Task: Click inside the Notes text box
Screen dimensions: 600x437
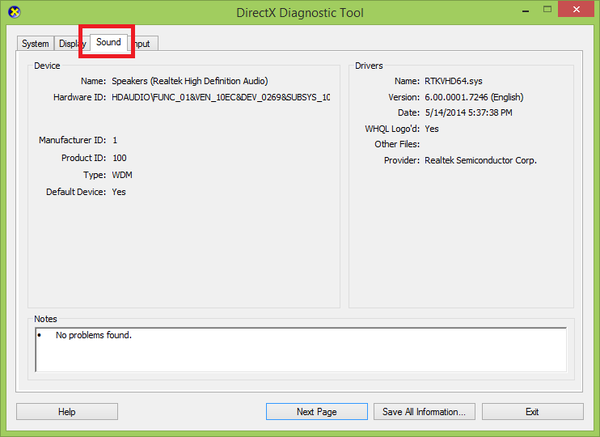Action: click(301, 349)
